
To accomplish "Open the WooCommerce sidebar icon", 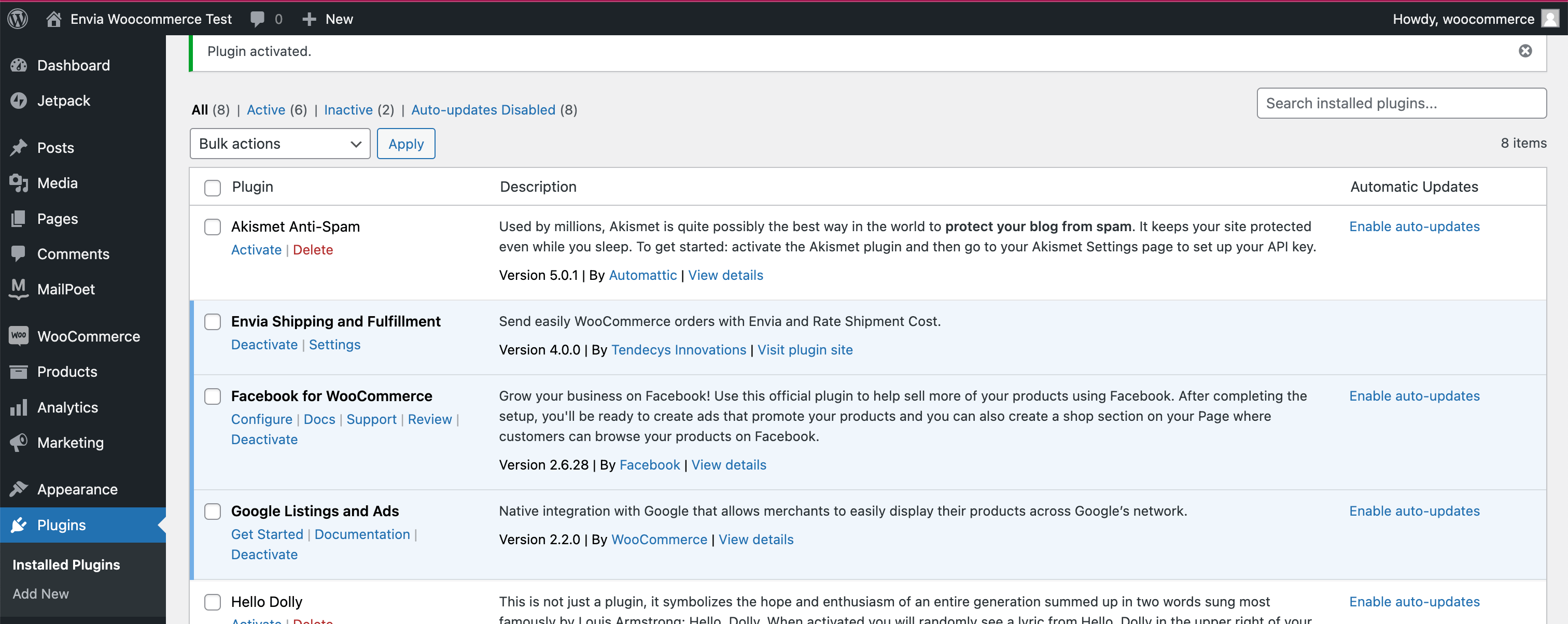I will click(18, 336).
